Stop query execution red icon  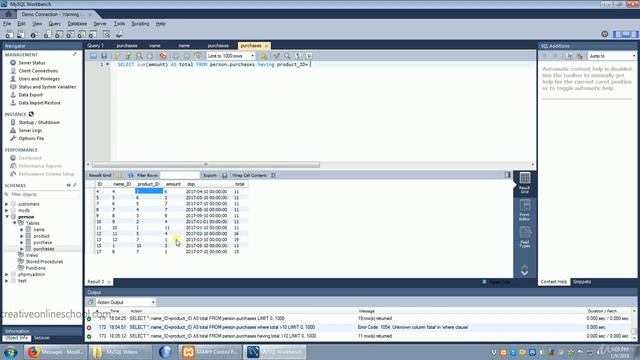[163, 56]
